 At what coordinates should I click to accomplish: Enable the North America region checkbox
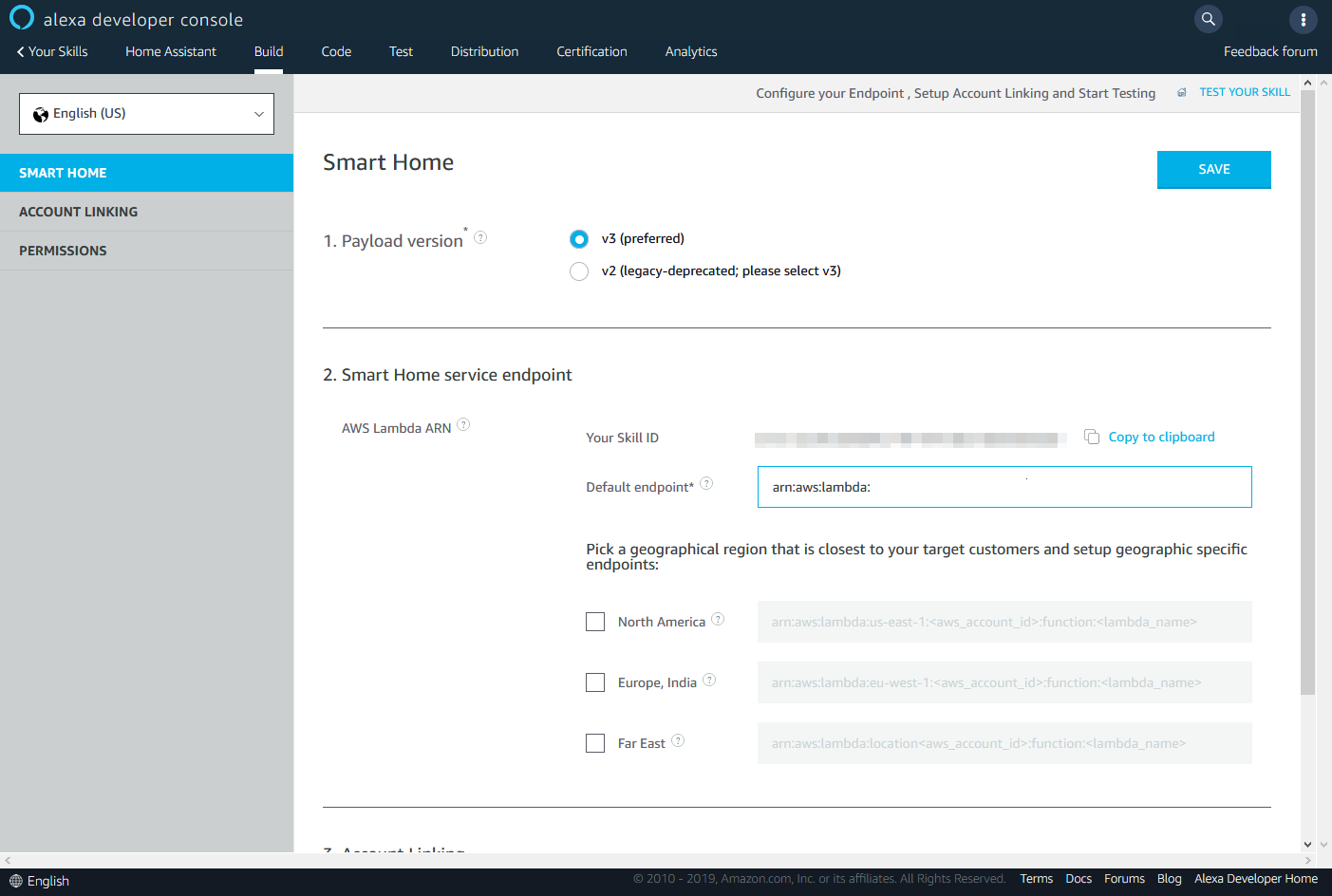[x=595, y=622]
